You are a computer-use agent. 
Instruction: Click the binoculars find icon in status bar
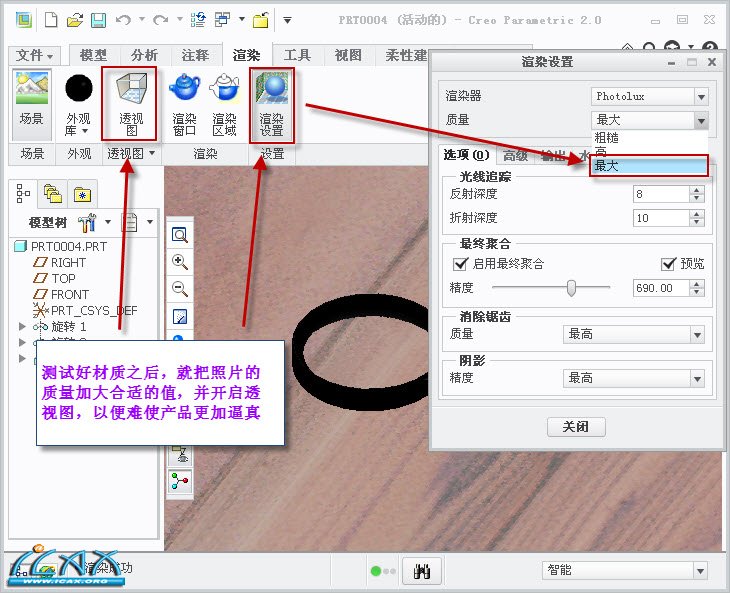click(422, 571)
